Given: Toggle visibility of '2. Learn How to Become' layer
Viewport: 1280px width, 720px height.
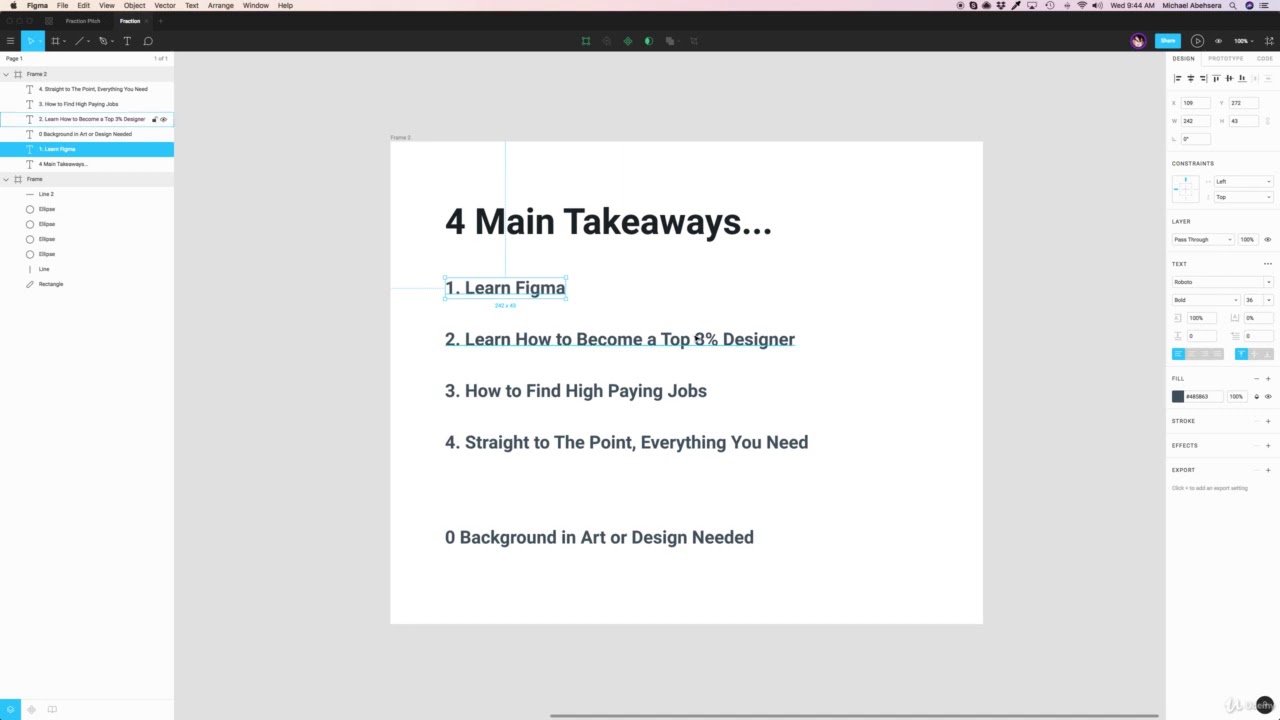Looking at the screenshot, I should [x=164, y=119].
